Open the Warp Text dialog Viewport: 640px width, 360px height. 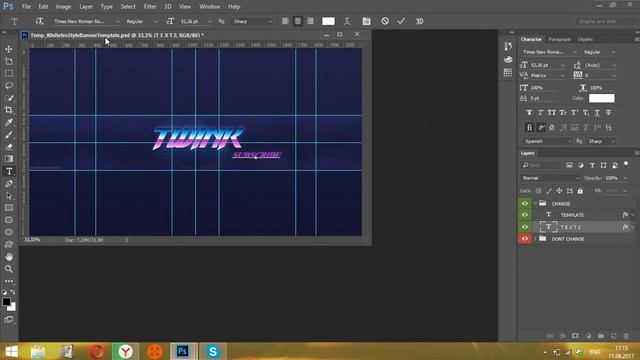coord(347,21)
